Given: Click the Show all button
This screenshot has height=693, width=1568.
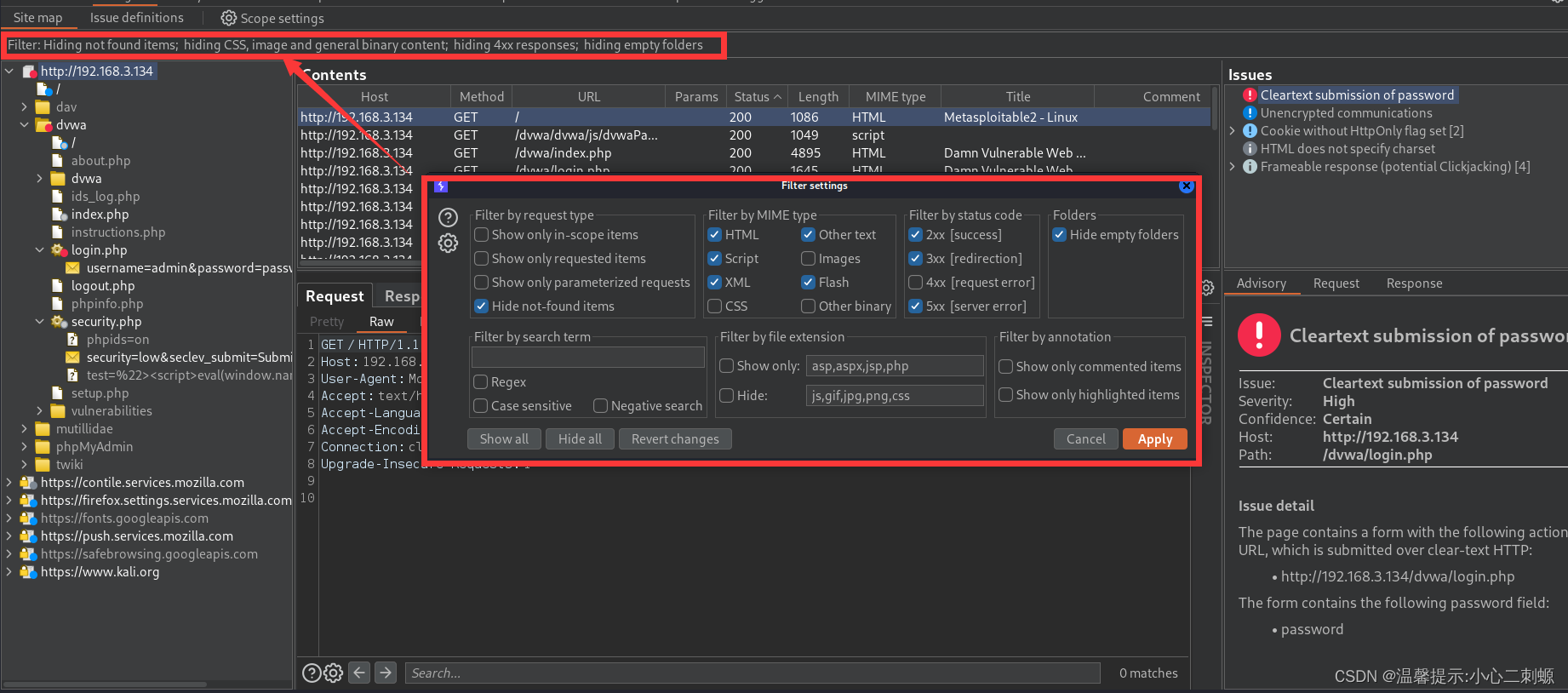Looking at the screenshot, I should click(x=504, y=439).
